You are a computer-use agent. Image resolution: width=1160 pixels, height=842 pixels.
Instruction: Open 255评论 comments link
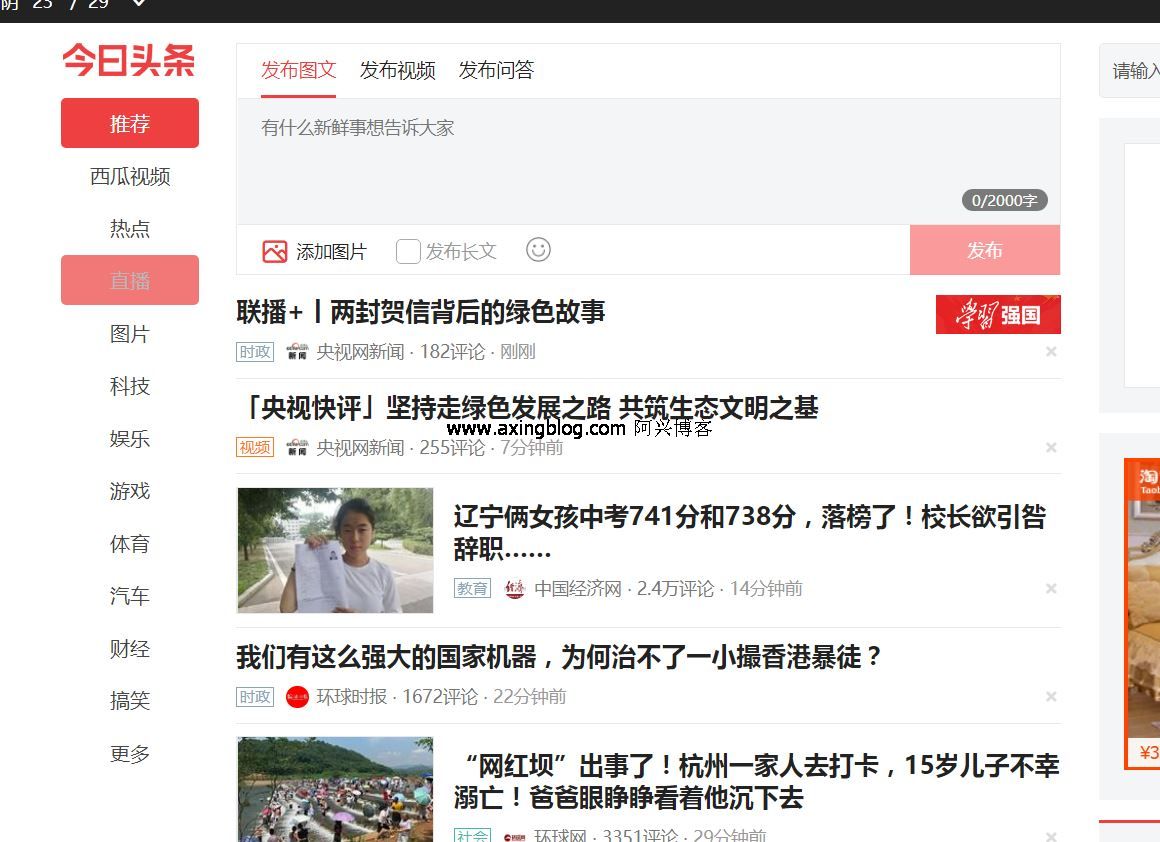(x=452, y=447)
